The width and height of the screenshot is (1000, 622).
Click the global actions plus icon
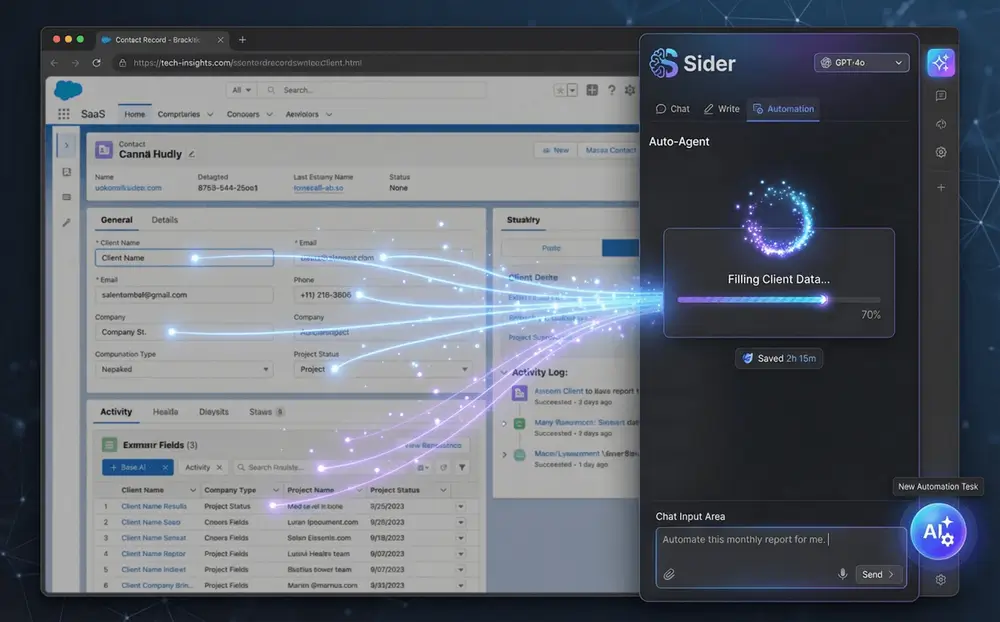[592, 90]
